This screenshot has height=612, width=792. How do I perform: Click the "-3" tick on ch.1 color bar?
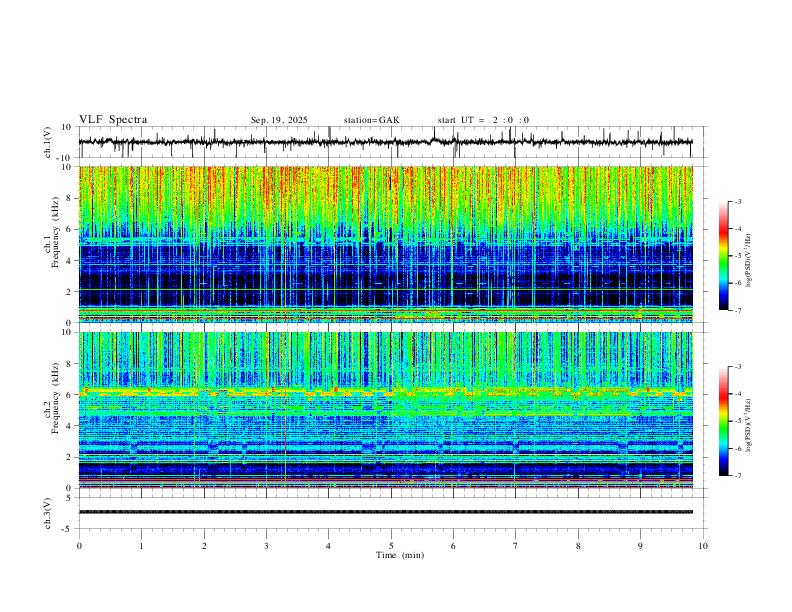point(738,201)
